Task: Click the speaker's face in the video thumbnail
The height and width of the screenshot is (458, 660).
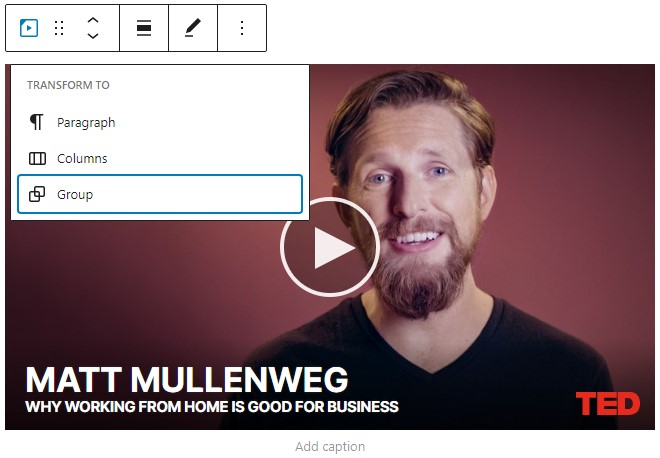Action: pos(415,194)
